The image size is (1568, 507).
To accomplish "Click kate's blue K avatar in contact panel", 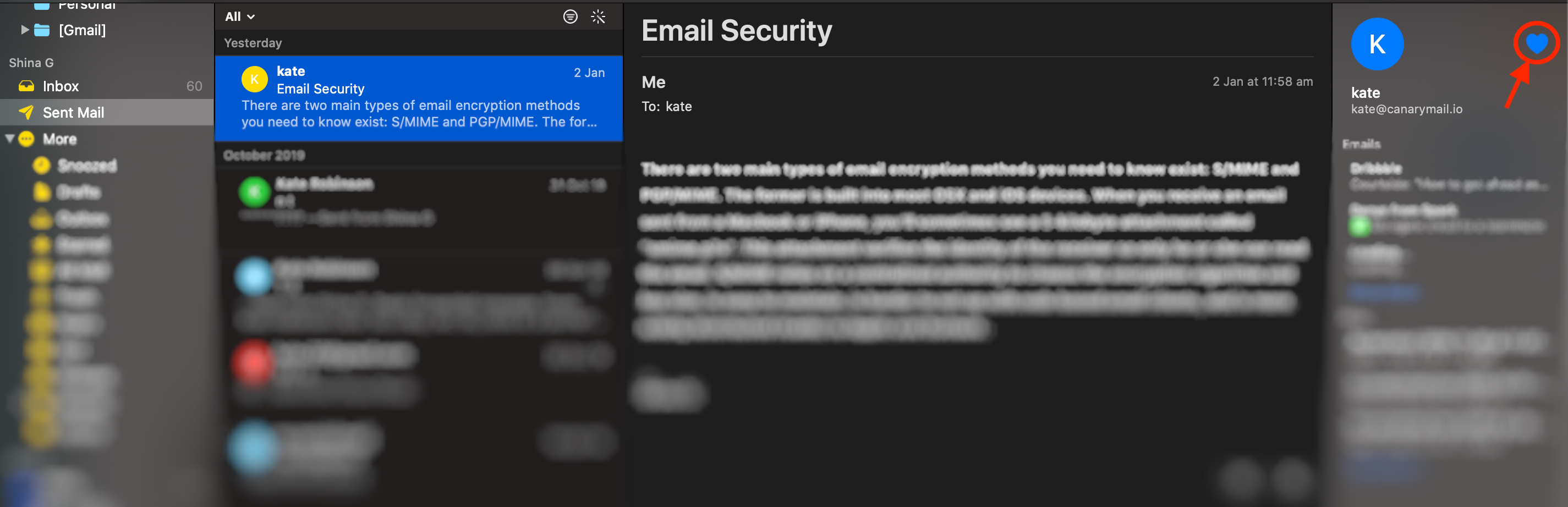I will [1377, 44].
